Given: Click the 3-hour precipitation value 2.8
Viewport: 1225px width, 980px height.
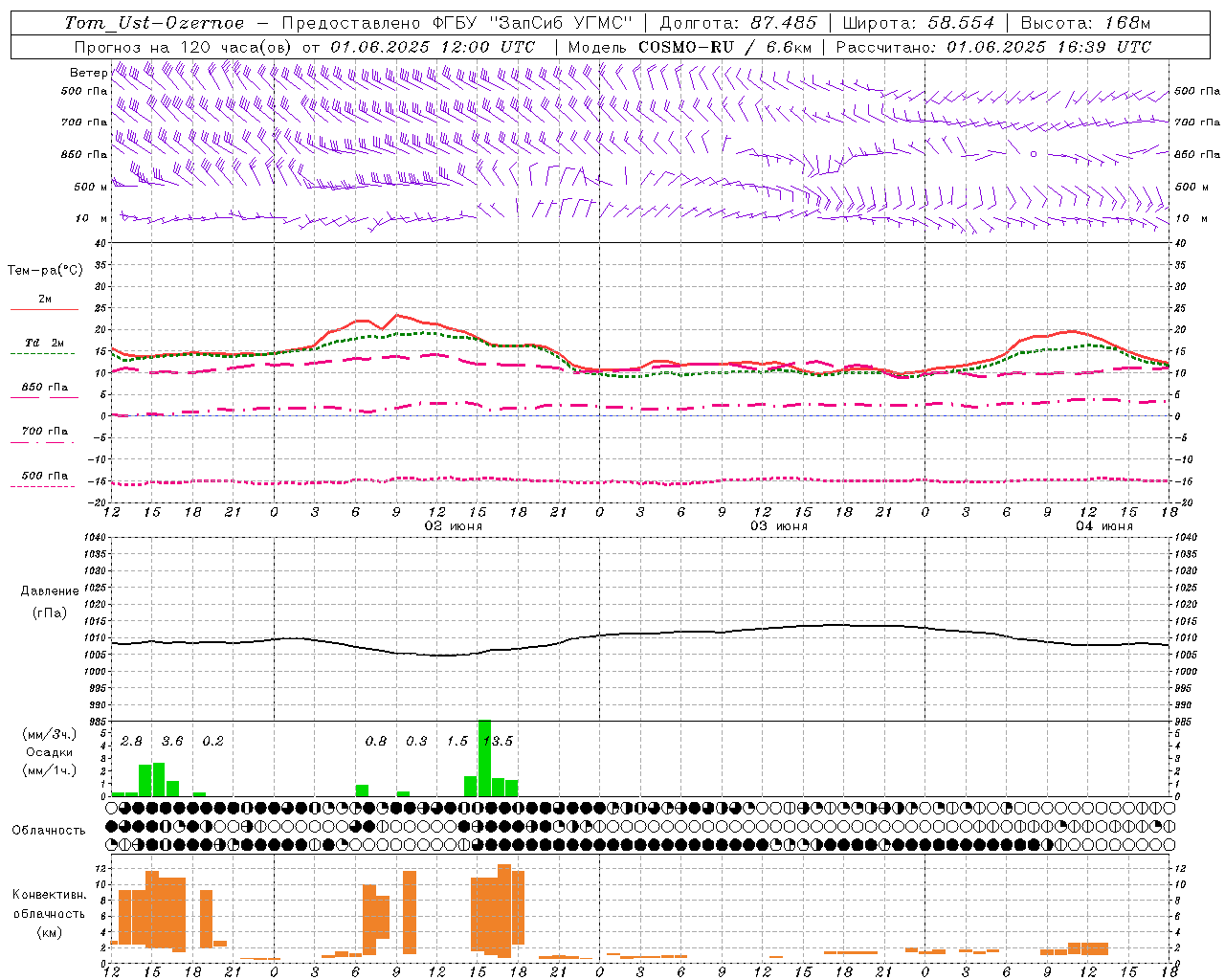Looking at the screenshot, I should click(x=131, y=741).
